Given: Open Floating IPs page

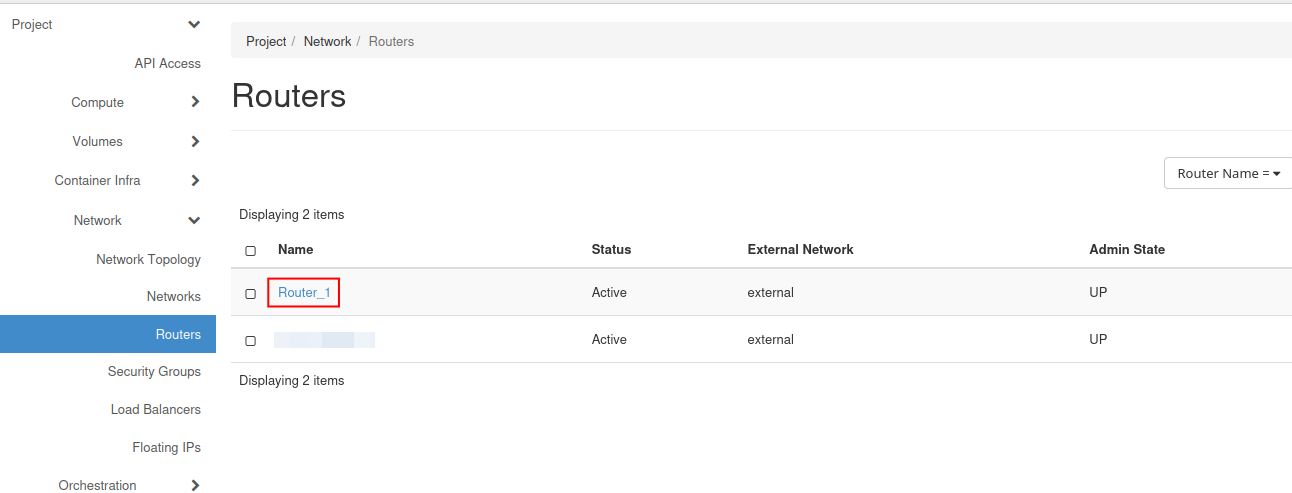Looking at the screenshot, I should (166, 447).
